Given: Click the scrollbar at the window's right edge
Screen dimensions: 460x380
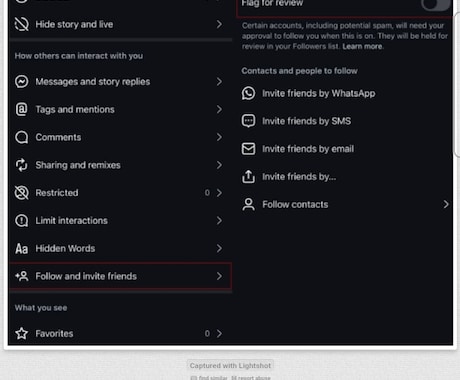Looking at the screenshot, I should (457, 83).
